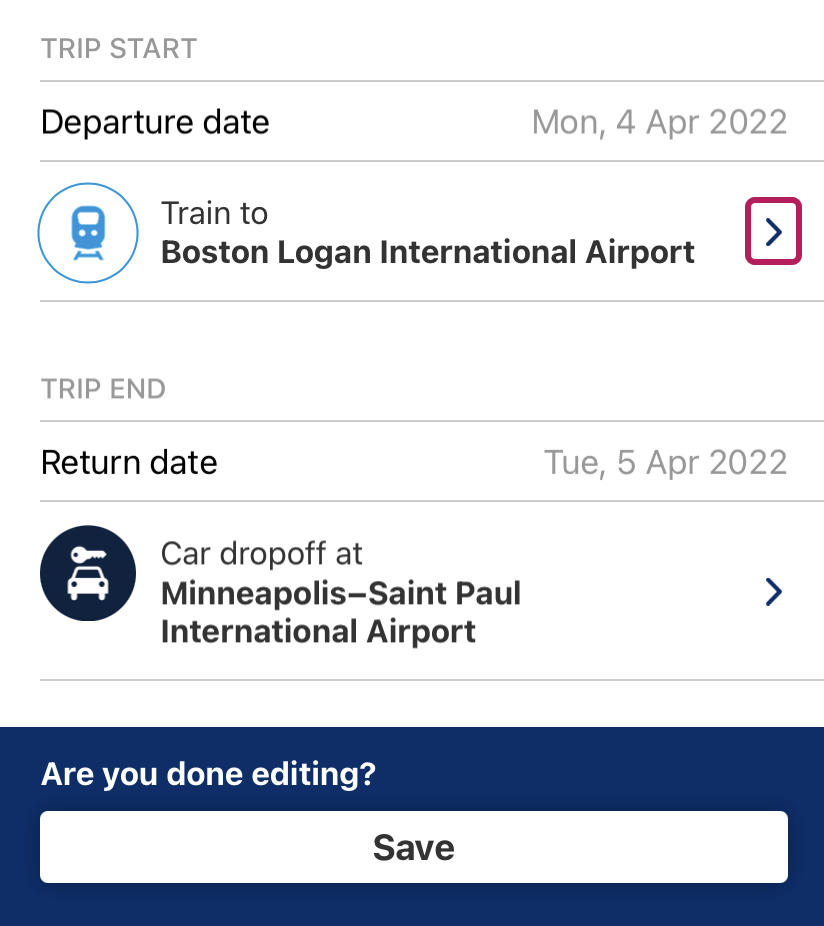
Task: Tap the 'Train to' text
Action: pos(214,213)
